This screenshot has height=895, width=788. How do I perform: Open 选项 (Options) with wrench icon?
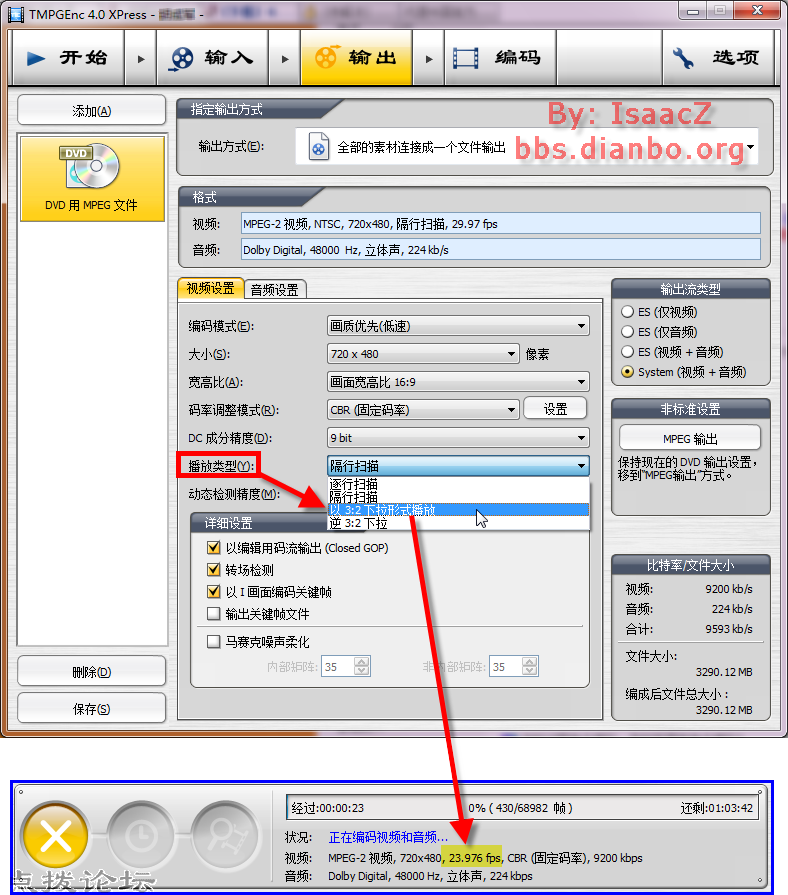(718, 58)
